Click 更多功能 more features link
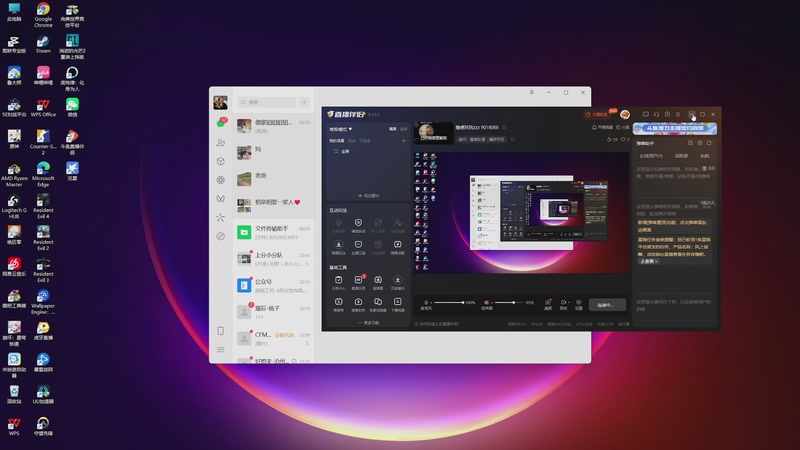This screenshot has height=450, width=800. [x=368, y=322]
